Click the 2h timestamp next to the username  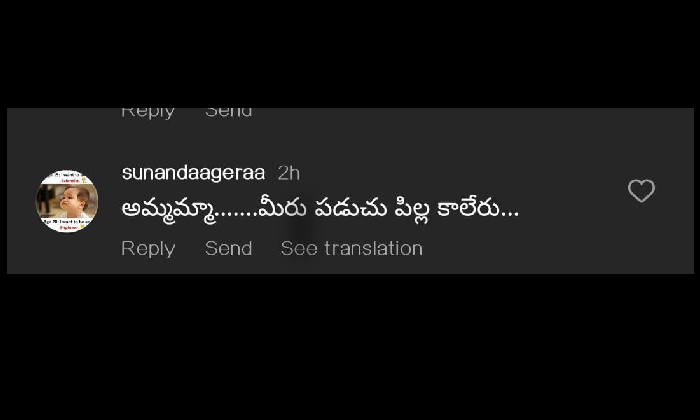(288, 173)
